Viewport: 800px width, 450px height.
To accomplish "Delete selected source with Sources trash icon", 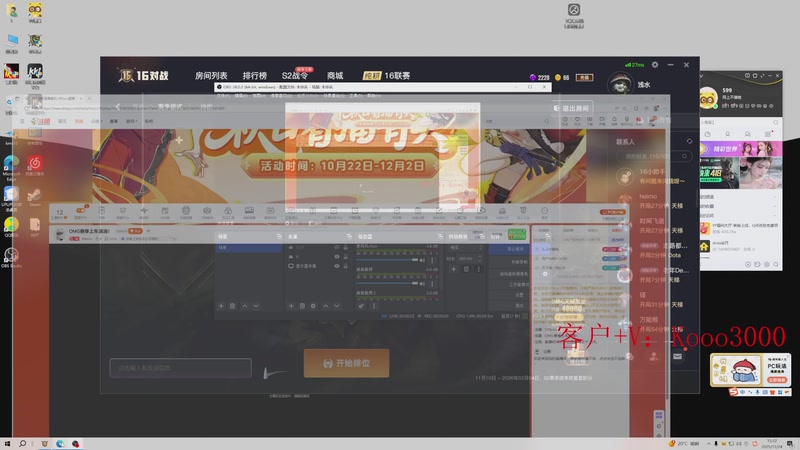I will pyautogui.click(x=302, y=306).
